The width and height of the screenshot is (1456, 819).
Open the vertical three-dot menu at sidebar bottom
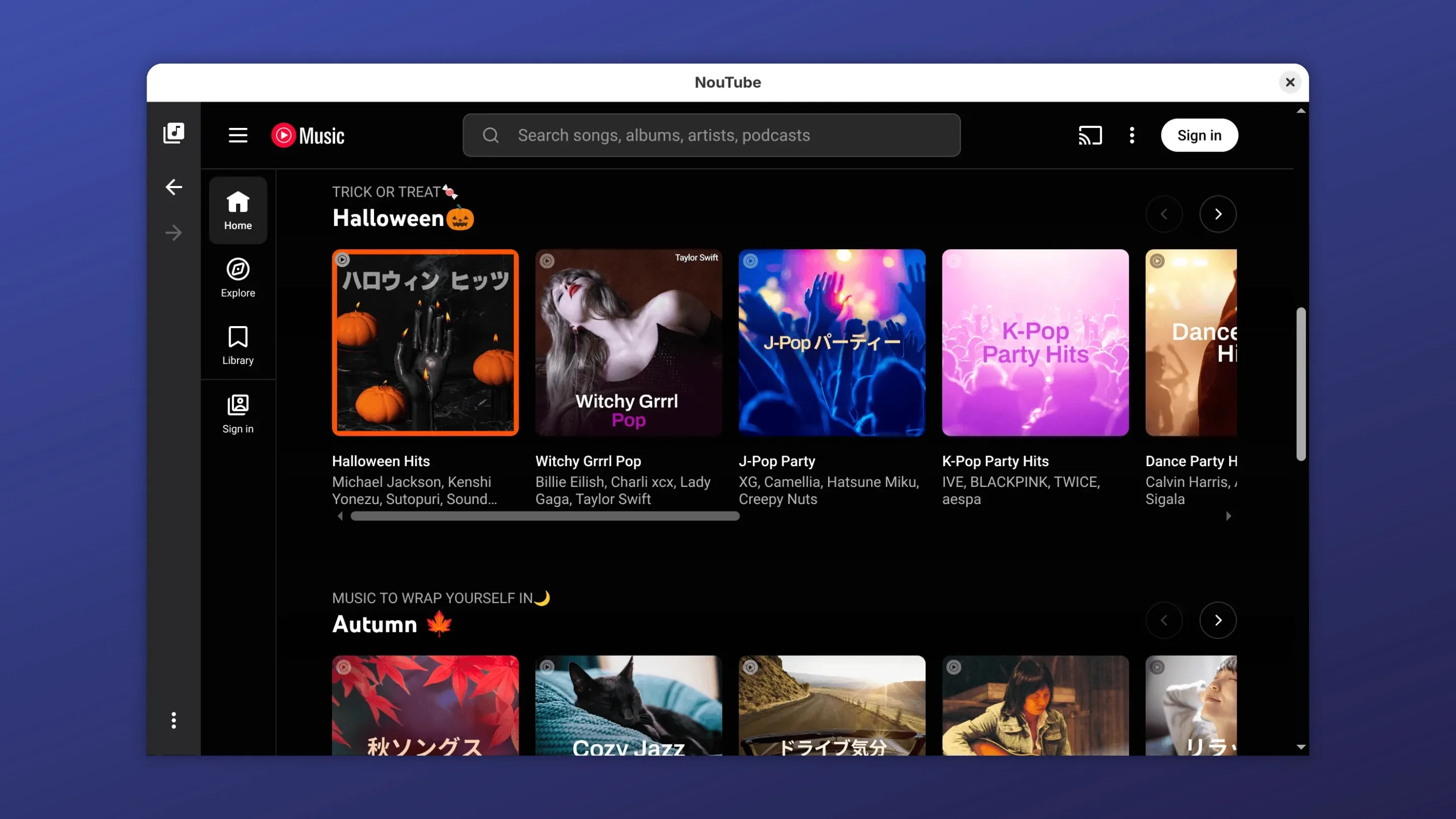[x=173, y=720]
